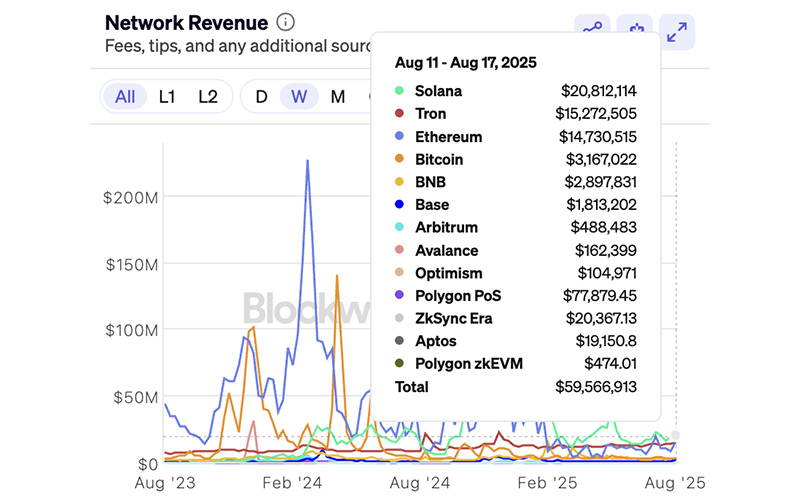Click the Tron label in tooltip
The image size is (800, 500).
(430, 113)
